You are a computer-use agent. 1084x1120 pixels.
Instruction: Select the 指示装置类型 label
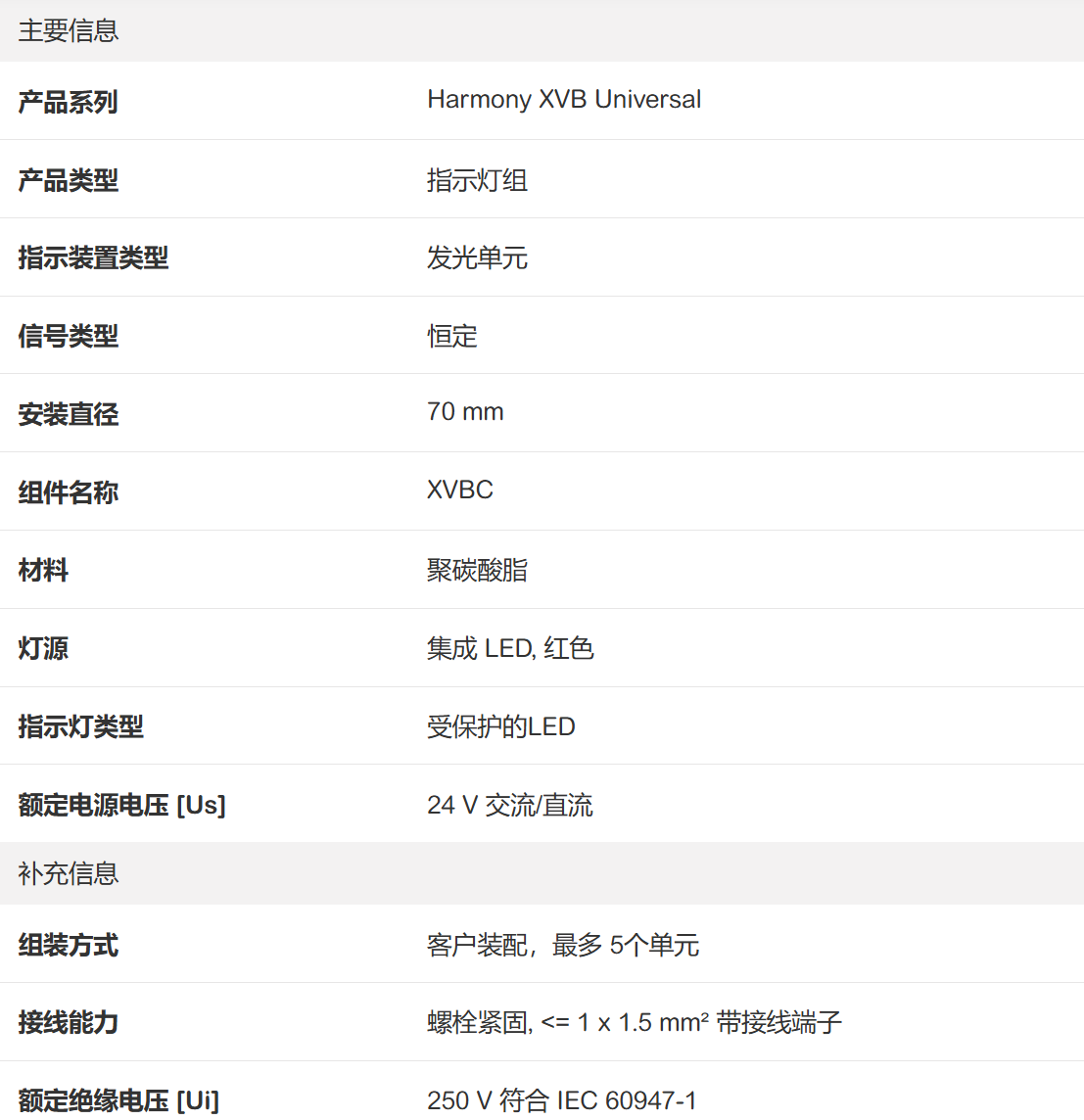pyautogui.click(x=93, y=257)
